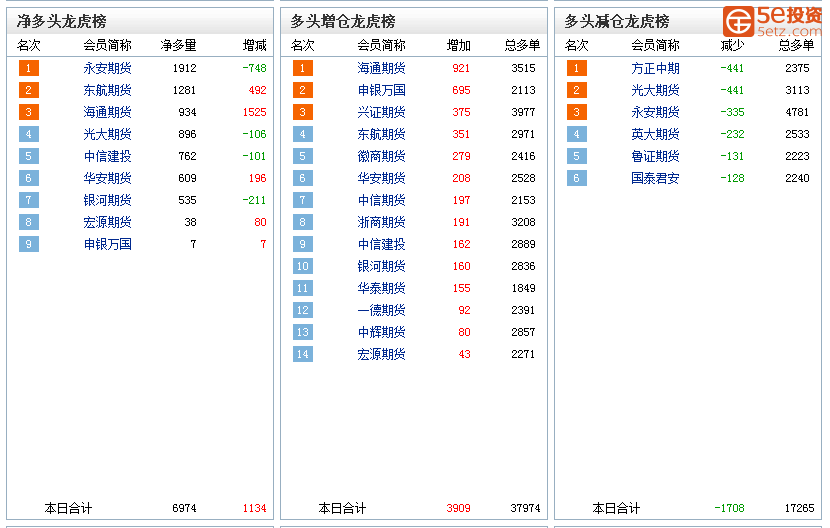Open 华安期货 link in 净多头龙虎榜

[107, 178]
